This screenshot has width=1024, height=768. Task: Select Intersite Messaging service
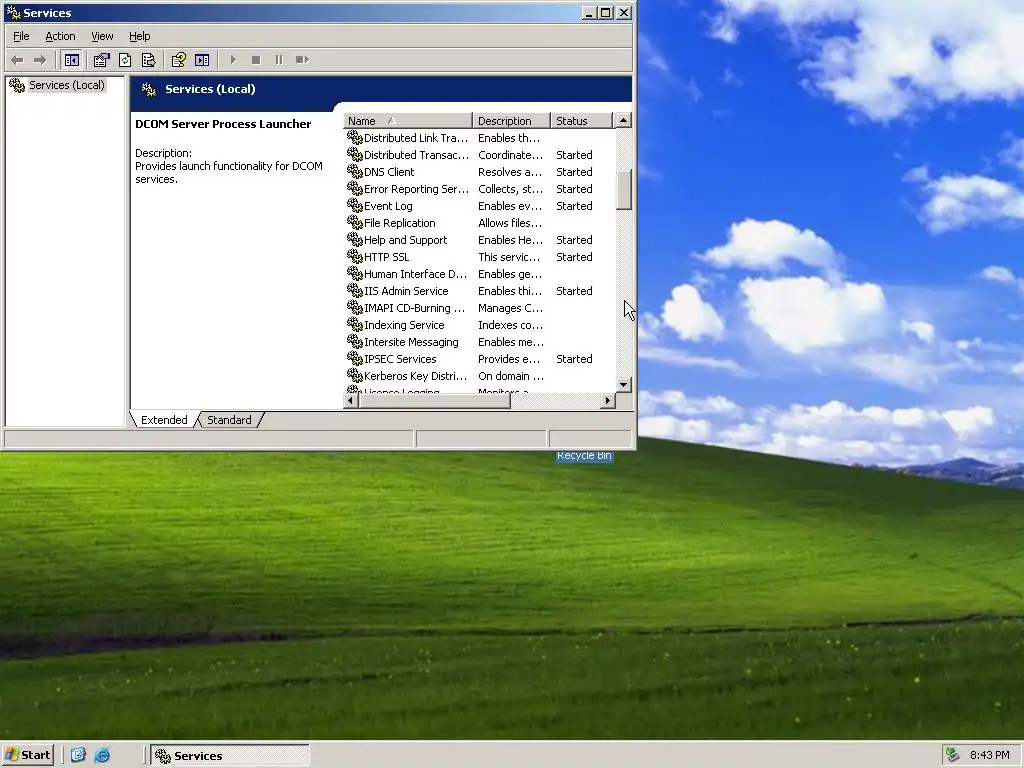point(479,342)
